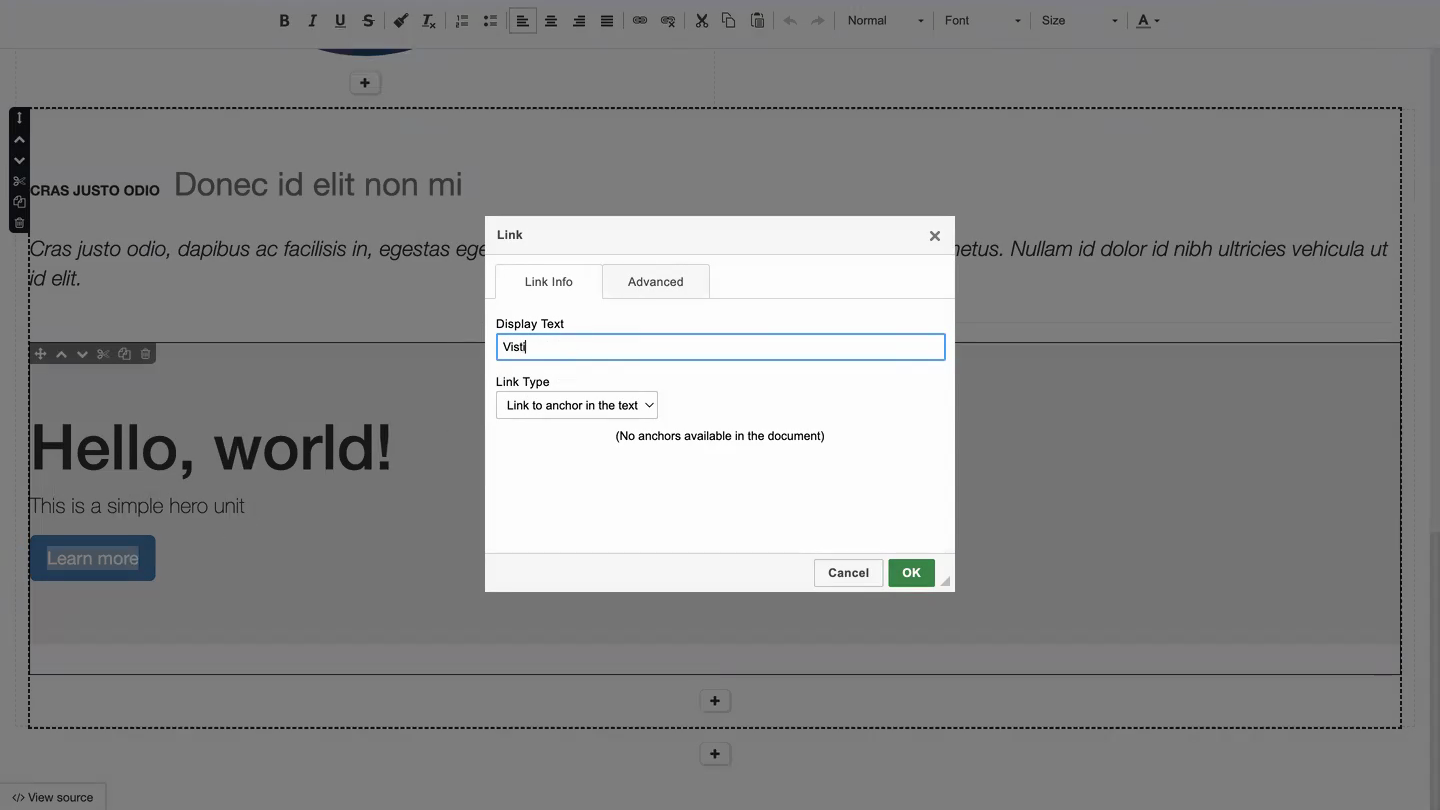1440x810 pixels.
Task: Click the plus button just under the hero block
Action: point(715,701)
